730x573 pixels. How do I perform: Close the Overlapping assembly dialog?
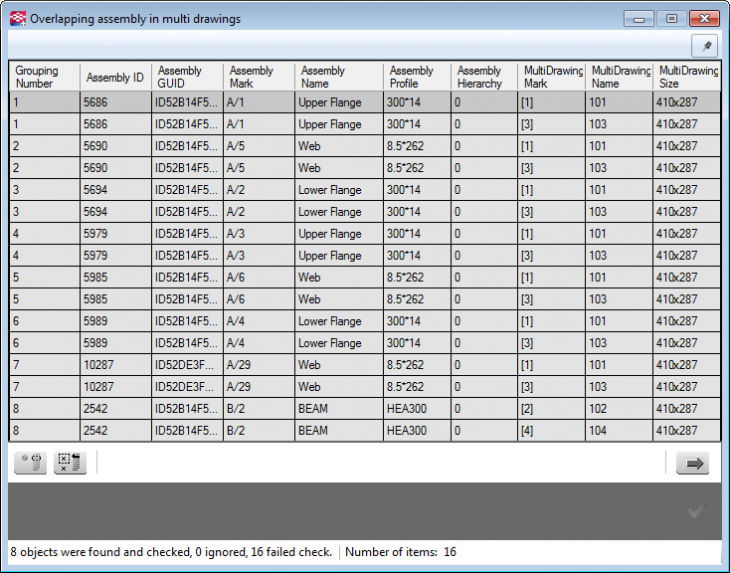(x=704, y=19)
